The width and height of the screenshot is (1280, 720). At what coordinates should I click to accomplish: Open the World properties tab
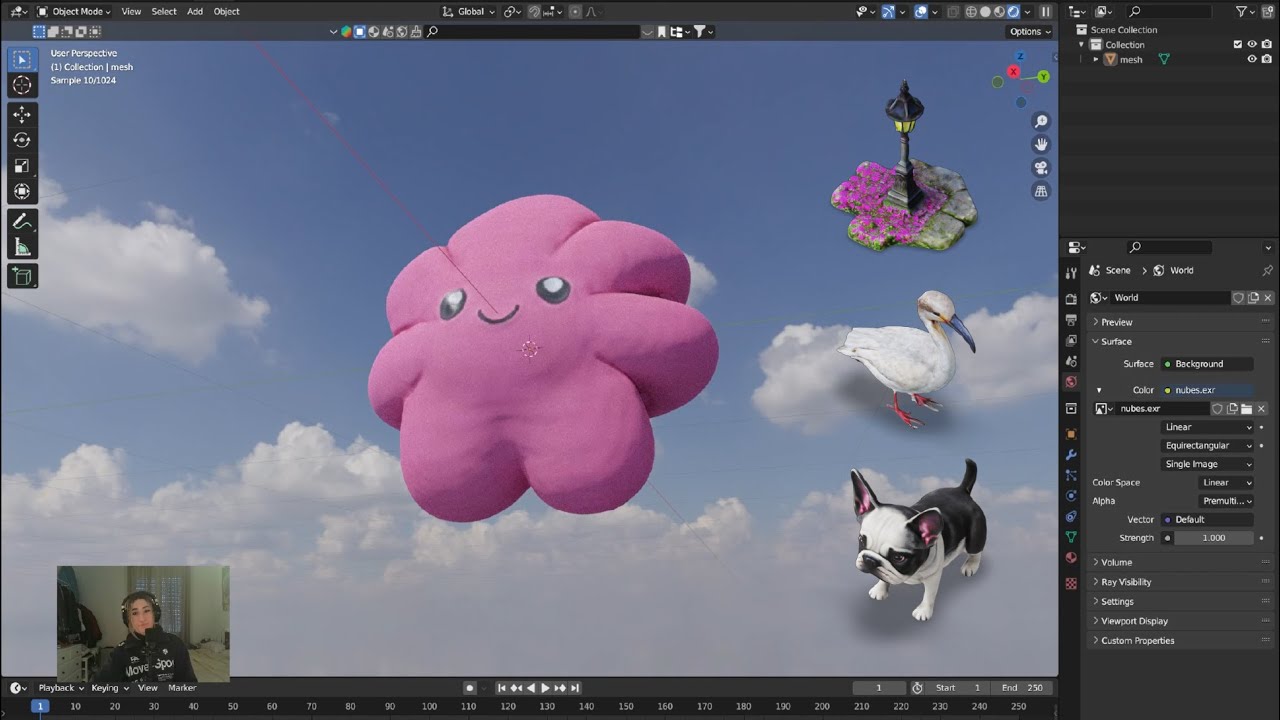(x=1071, y=382)
